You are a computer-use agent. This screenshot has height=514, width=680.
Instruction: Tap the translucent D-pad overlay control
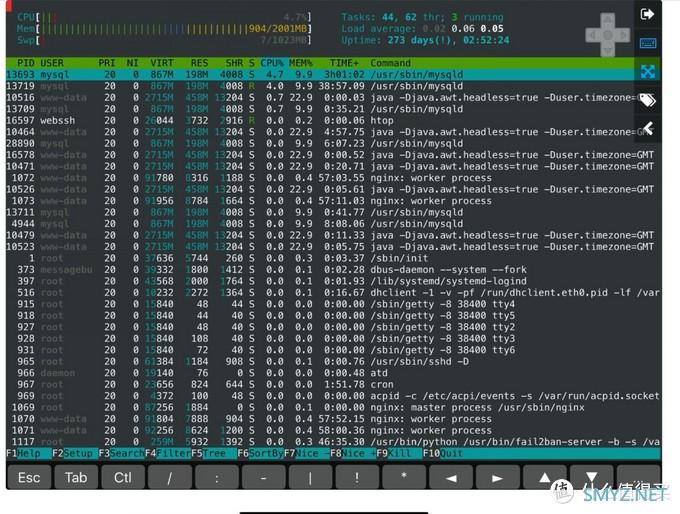[608, 35]
